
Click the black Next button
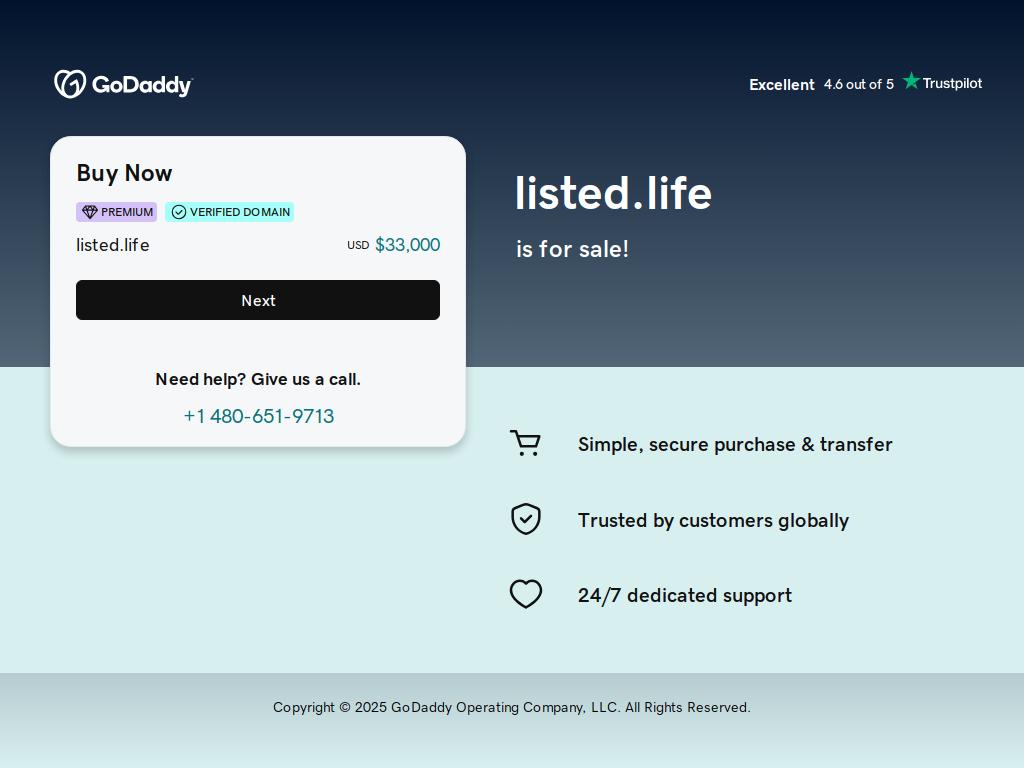(258, 300)
